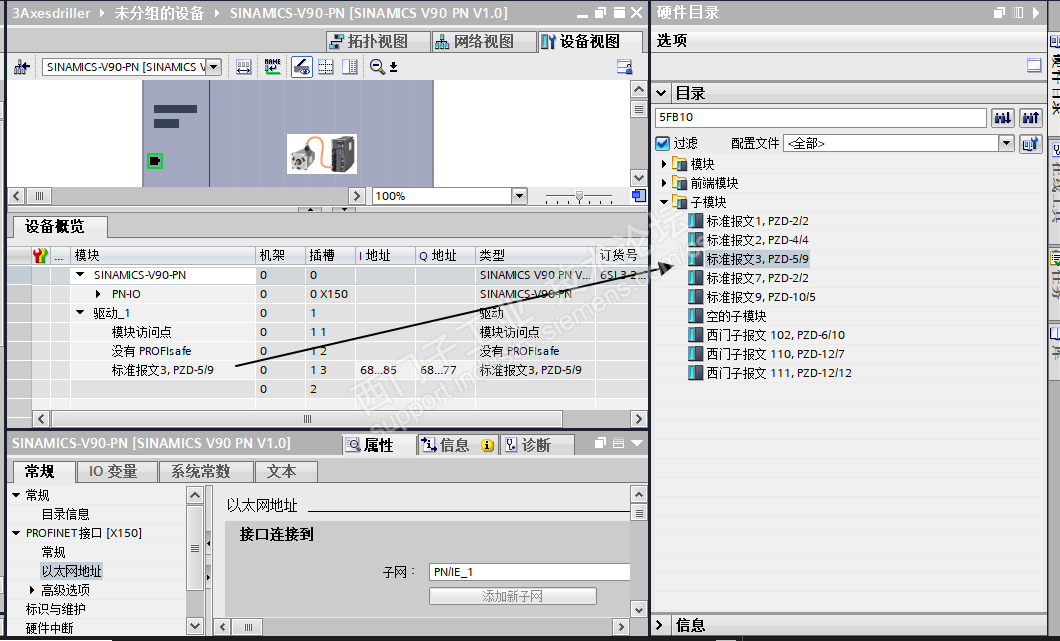
Task: Expand 高级选项 in properties tree
Action: [x=32, y=590]
